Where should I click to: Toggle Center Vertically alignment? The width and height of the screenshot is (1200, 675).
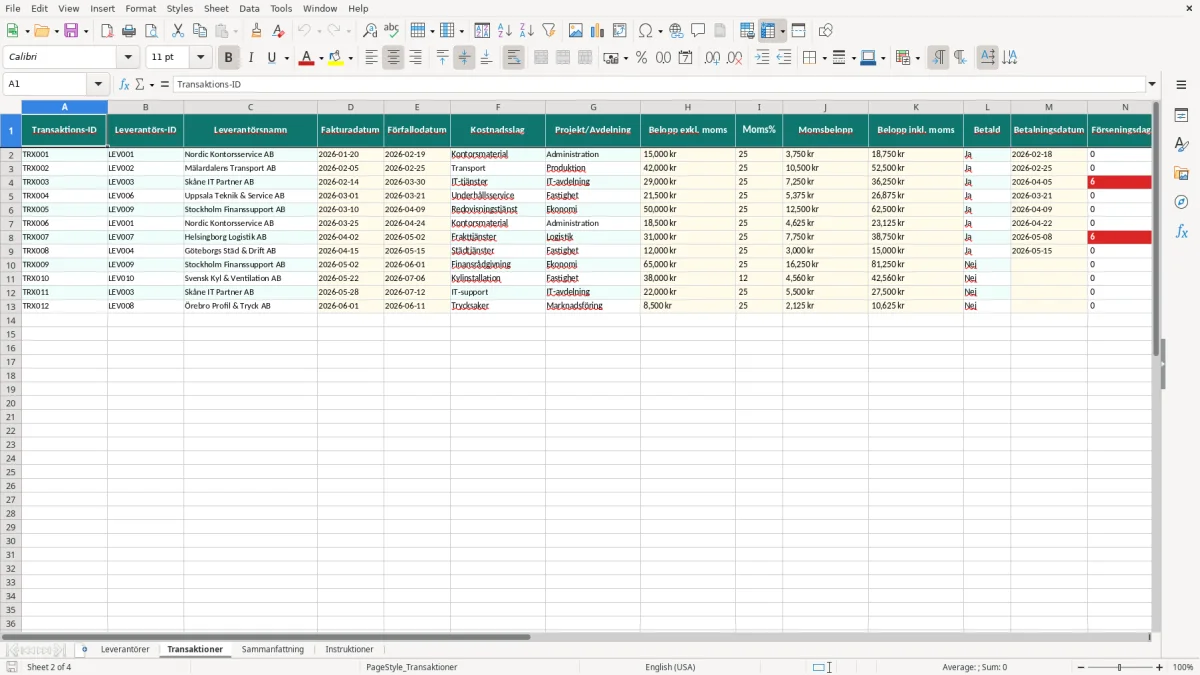pyautogui.click(x=464, y=58)
